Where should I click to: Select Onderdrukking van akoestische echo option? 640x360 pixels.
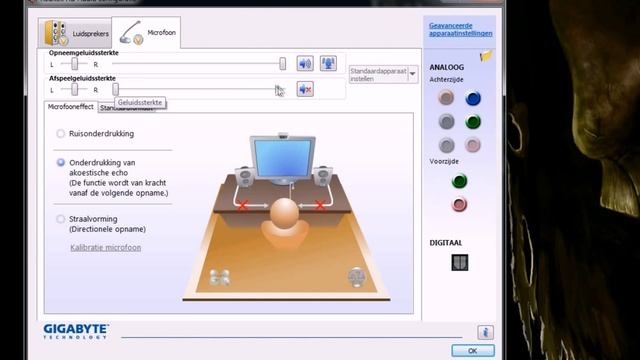point(60,162)
